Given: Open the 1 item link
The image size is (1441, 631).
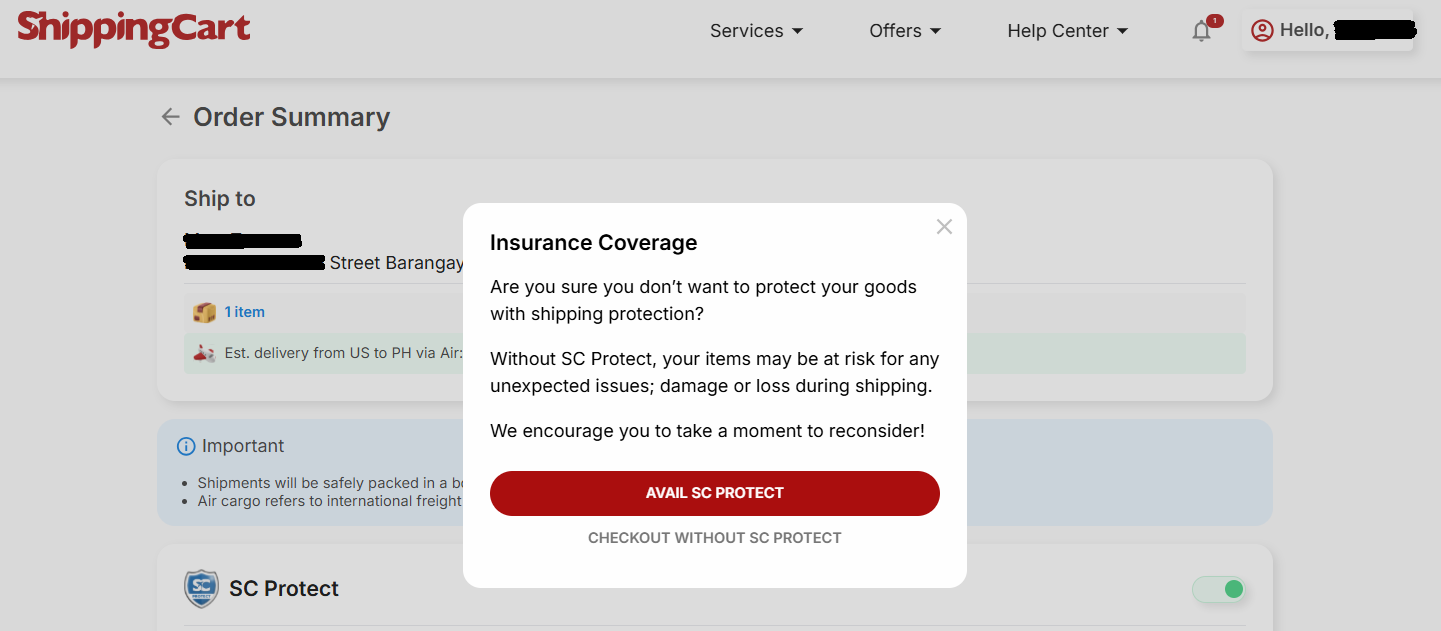Looking at the screenshot, I should pos(244,312).
